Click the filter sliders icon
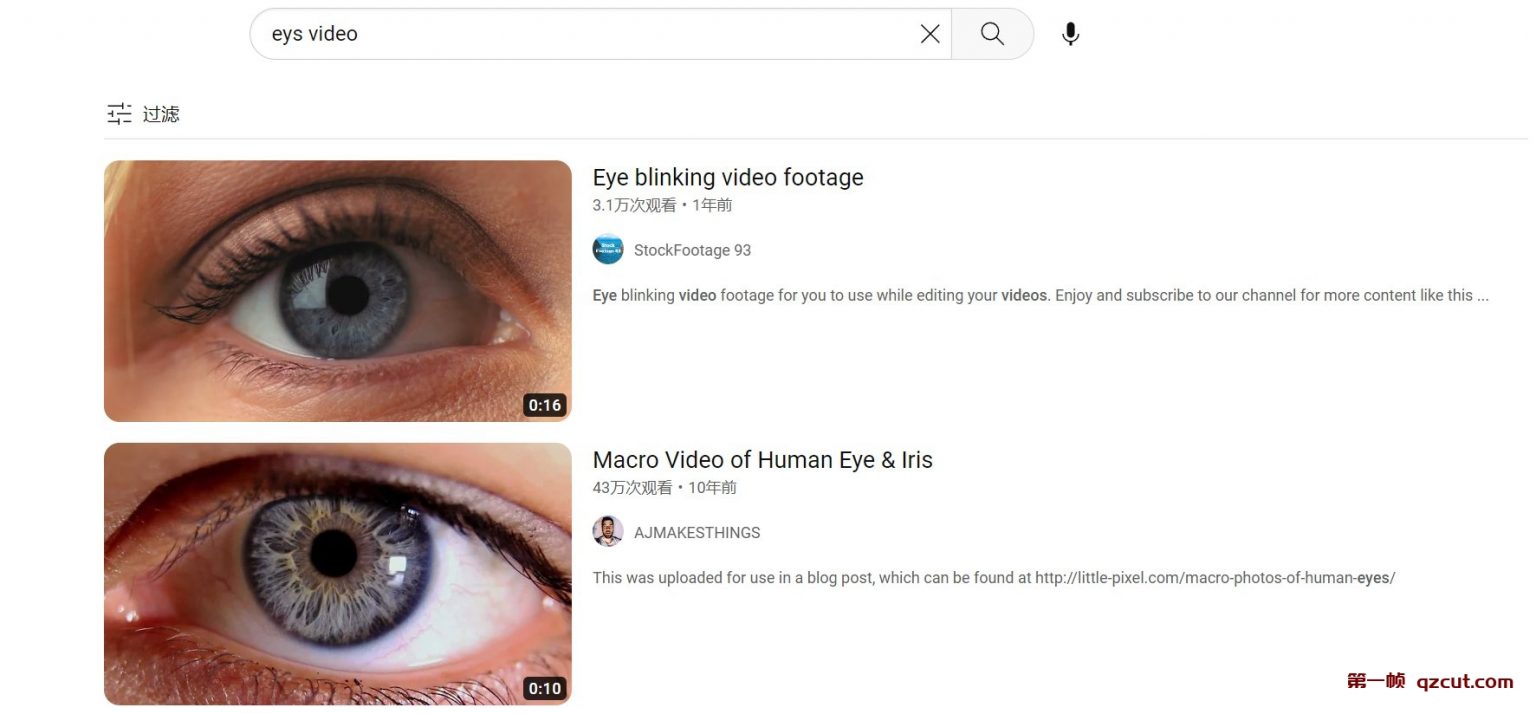The height and width of the screenshot is (714, 1536). [x=119, y=114]
